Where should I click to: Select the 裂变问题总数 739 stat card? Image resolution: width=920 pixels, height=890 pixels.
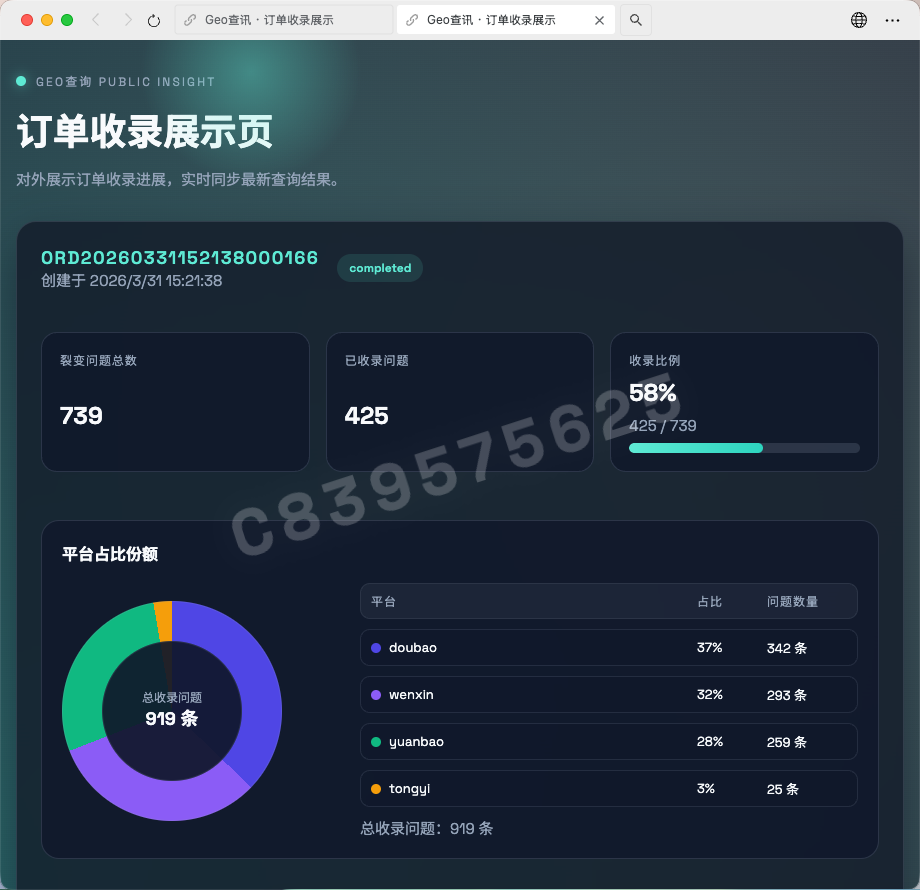[x=175, y=401]
